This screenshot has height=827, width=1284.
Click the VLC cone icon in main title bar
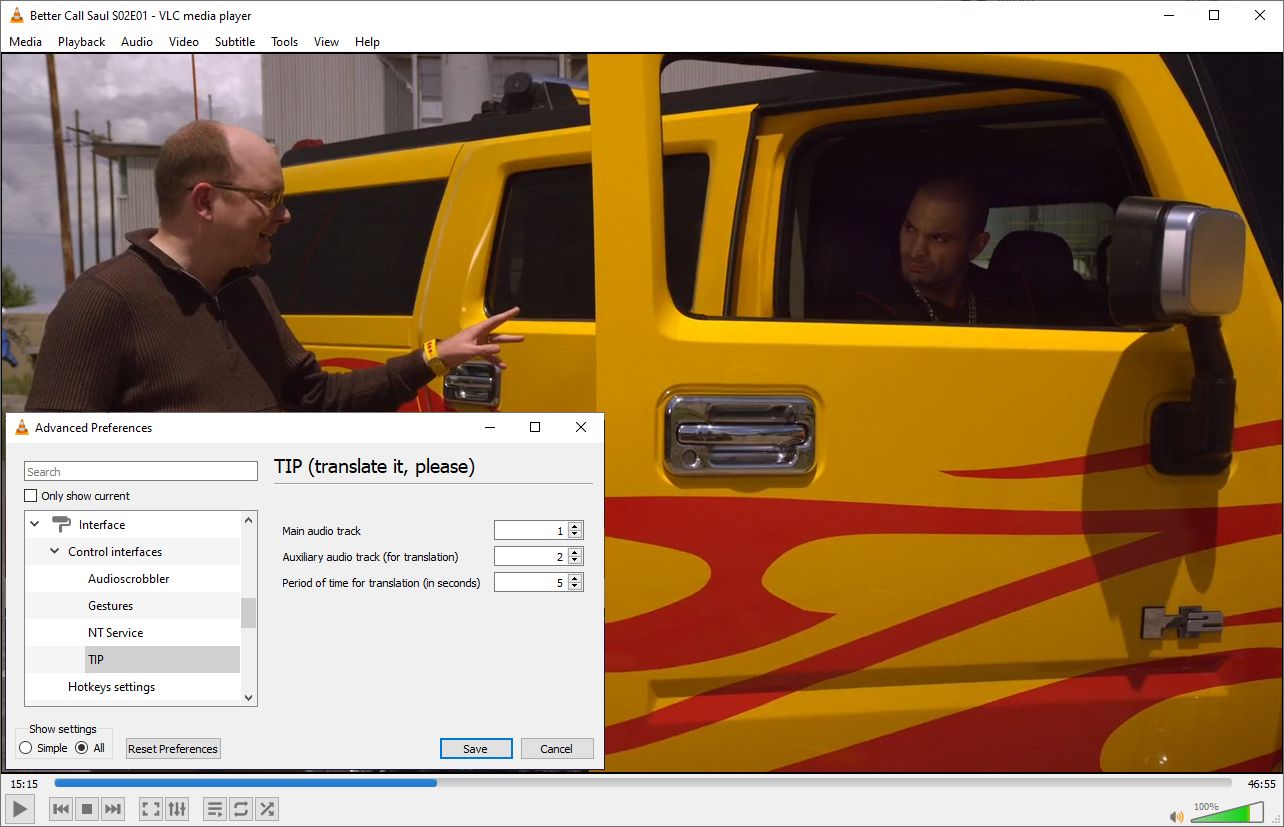pyautogui.click(x=17, y=15)
